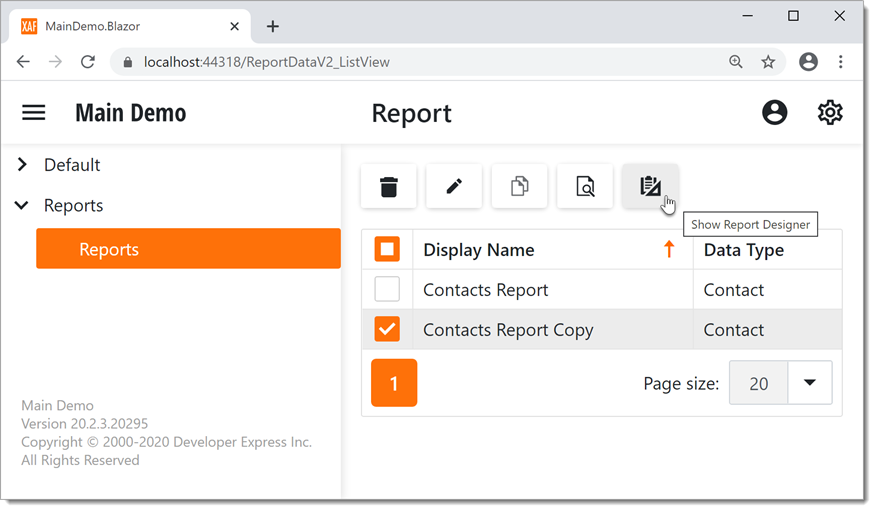Viewport: 874px width, 510px height.
Task: Click the Main Demo application title
Action: click(131, 113)
